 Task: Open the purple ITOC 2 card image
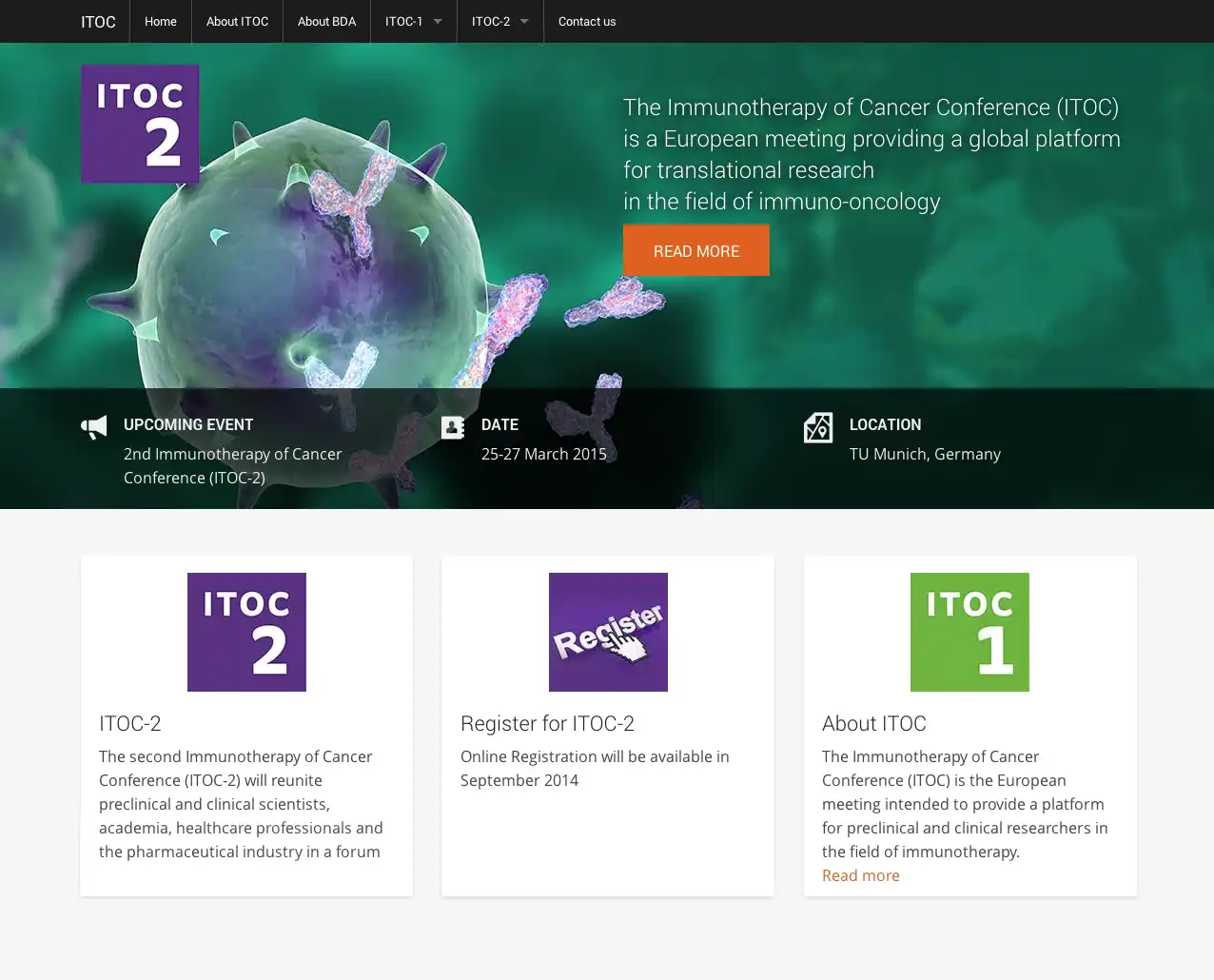246,632
